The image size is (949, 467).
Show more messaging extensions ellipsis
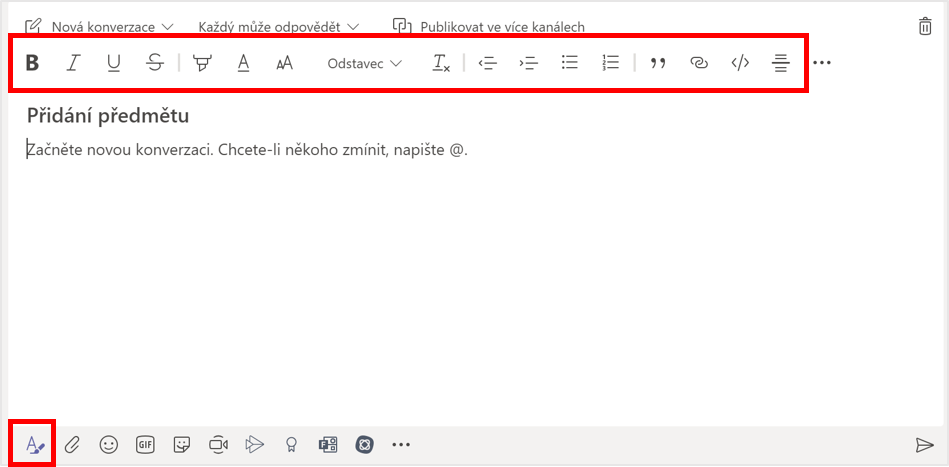[x=401, y=445]
